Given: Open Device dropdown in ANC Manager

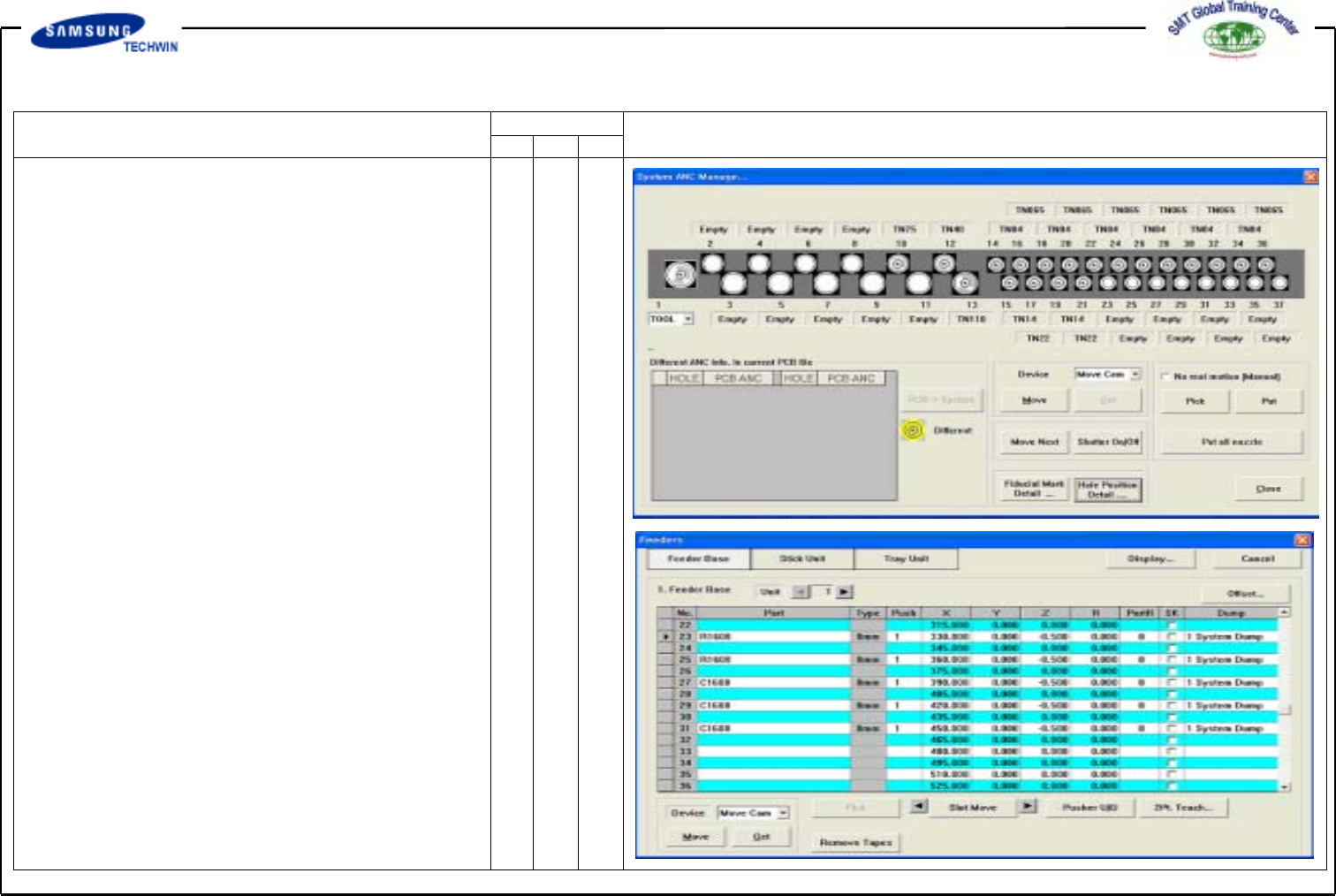Looking at the screenshot, I should point(1135,375).
